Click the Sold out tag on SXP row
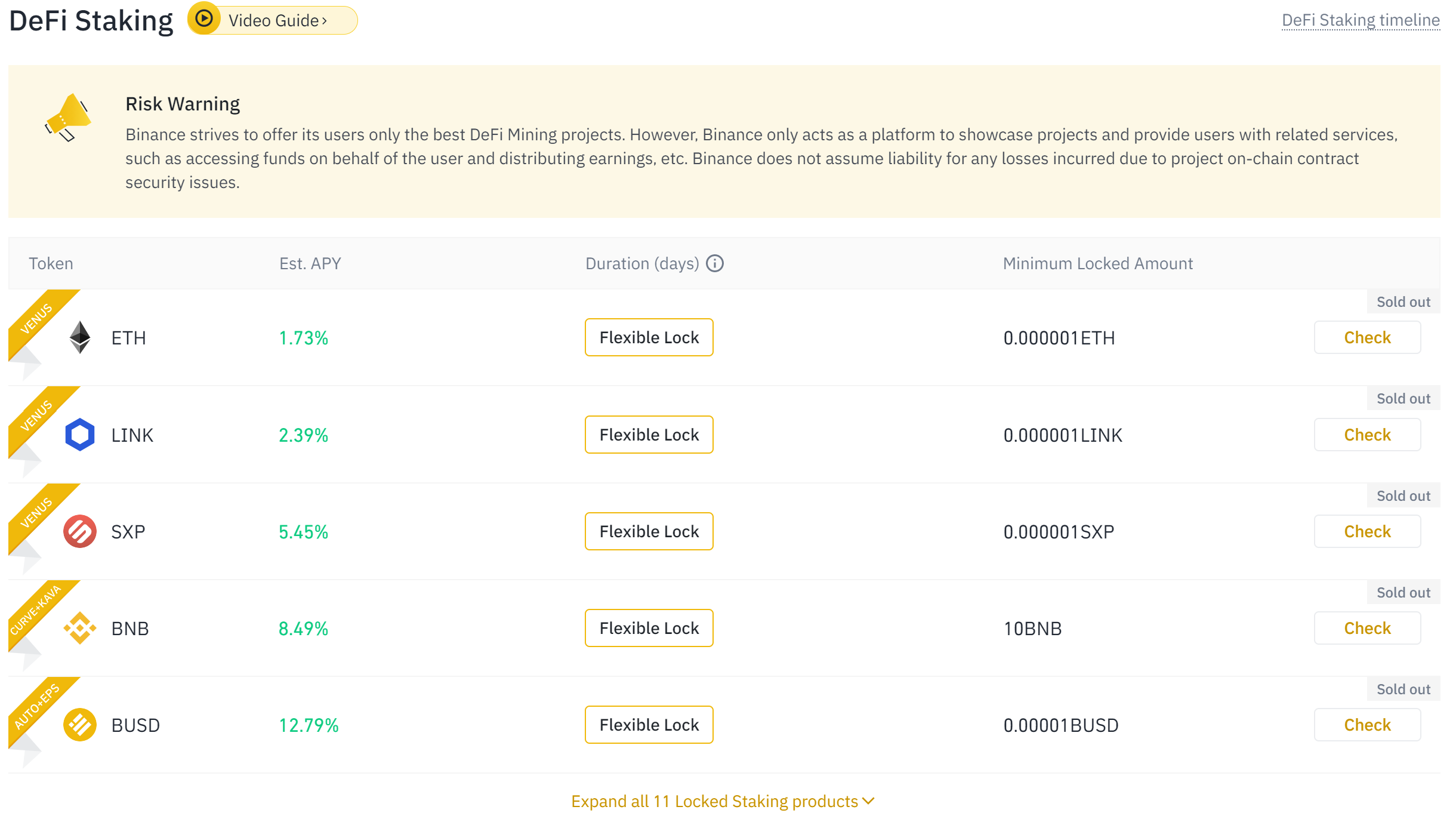 1403,495
